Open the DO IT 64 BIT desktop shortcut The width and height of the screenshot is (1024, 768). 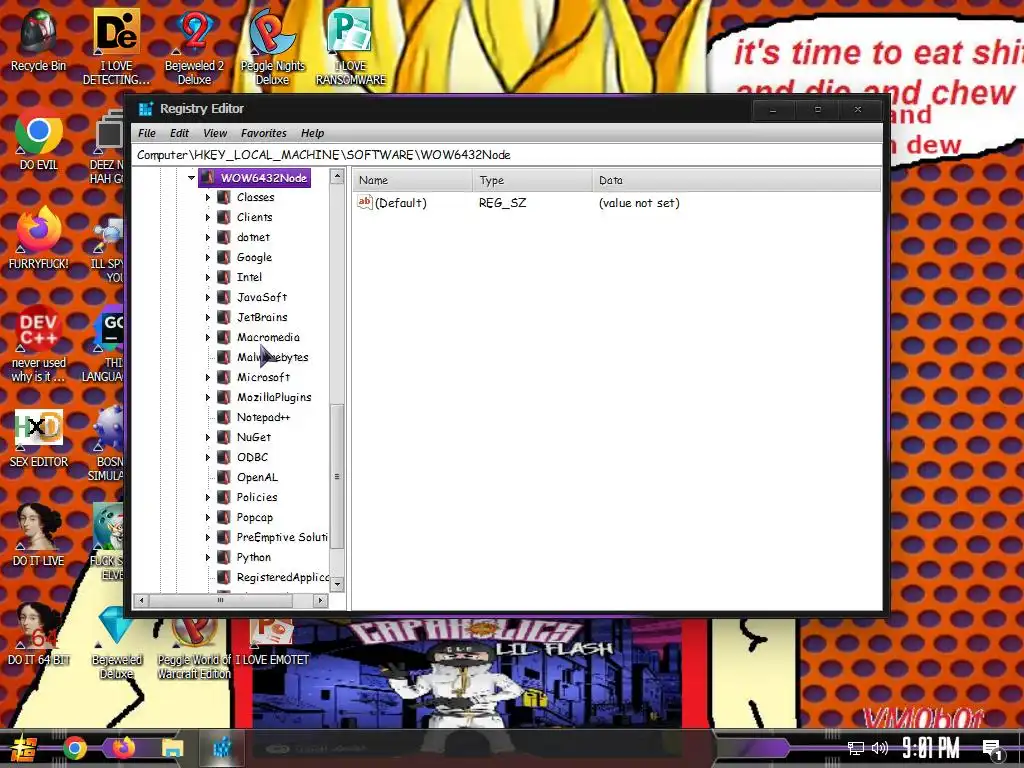pyautogui.click(x=39, y=634)
